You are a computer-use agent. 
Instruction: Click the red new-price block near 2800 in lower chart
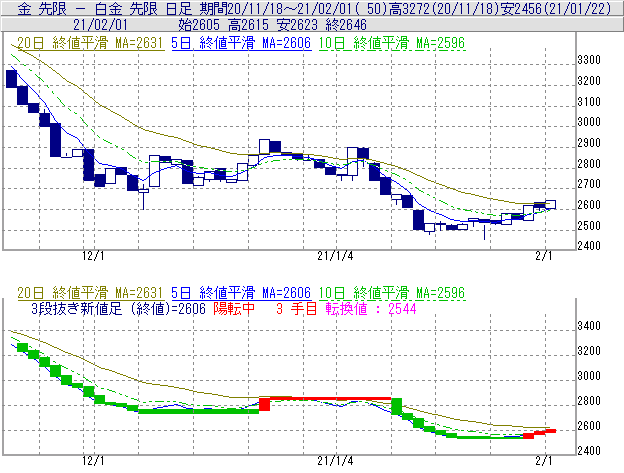coord(265,404)
